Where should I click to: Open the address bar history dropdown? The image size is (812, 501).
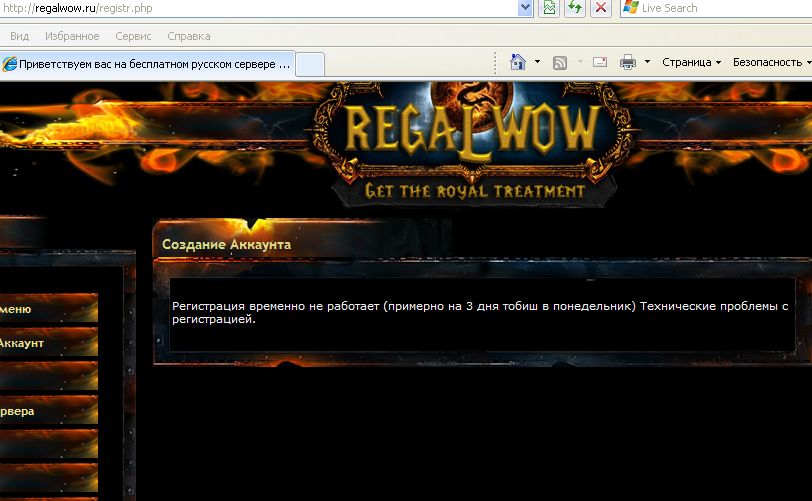(x=526, y=8)
